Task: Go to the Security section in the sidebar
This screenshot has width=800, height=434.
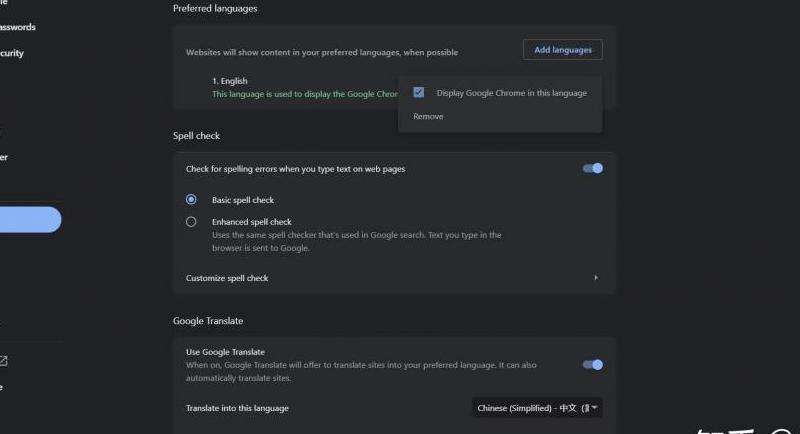Action: [x=12, y=53]
